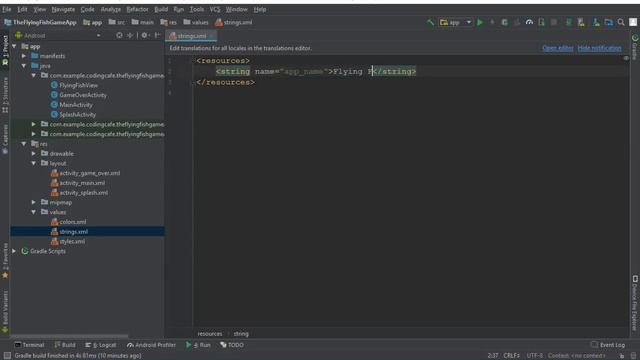Open the app run configuration dropdown
The width and height of the screenshot is (640, 360).
point(456,22)
